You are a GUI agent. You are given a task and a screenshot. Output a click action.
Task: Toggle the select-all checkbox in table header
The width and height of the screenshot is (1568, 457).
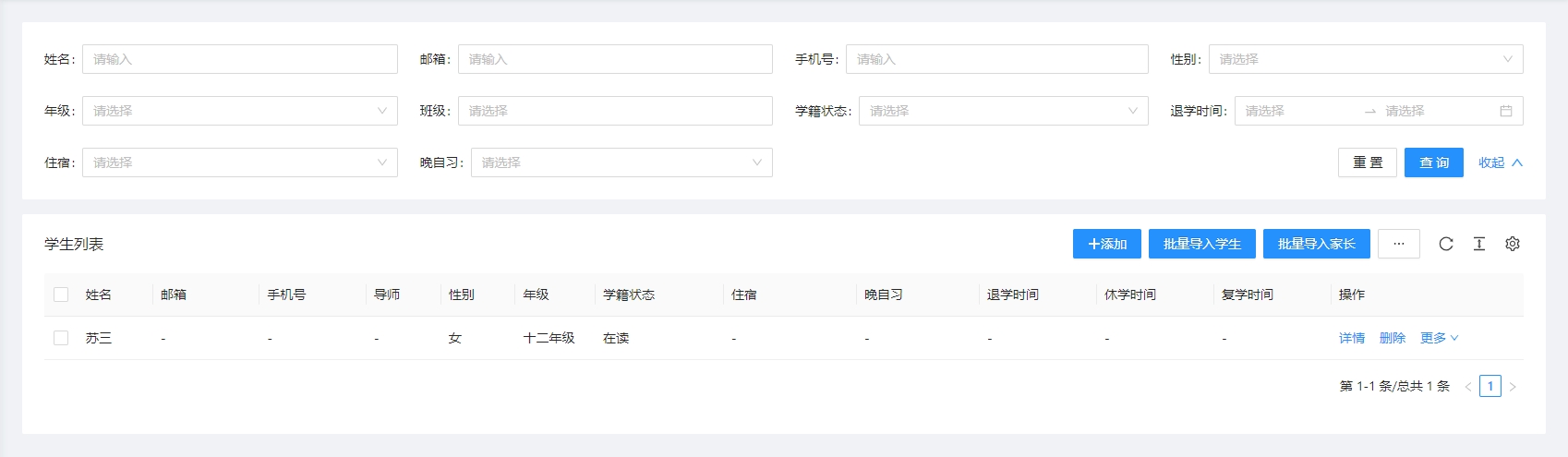61,295
